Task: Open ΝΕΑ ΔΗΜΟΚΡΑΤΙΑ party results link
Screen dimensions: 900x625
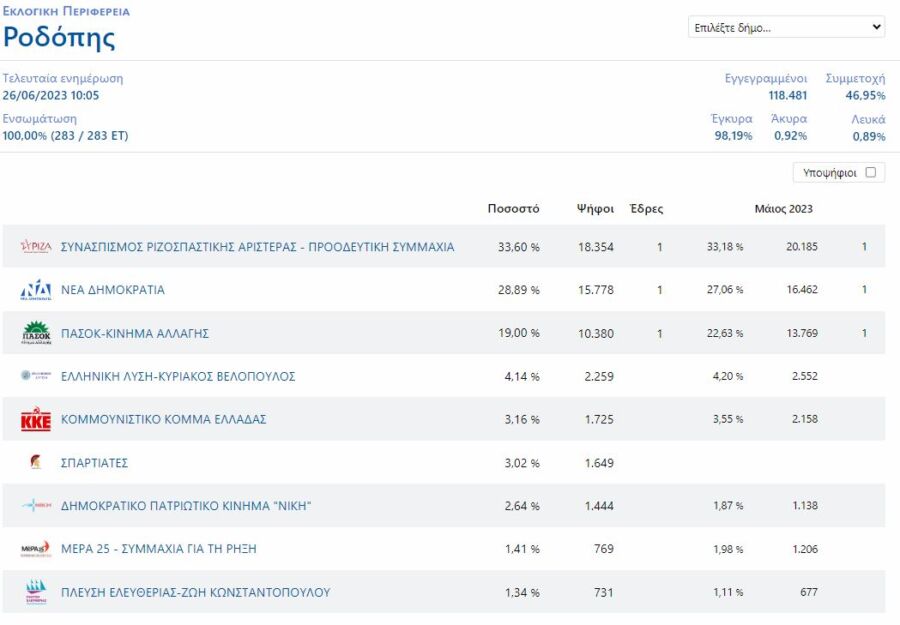Action: pos(113,290)
